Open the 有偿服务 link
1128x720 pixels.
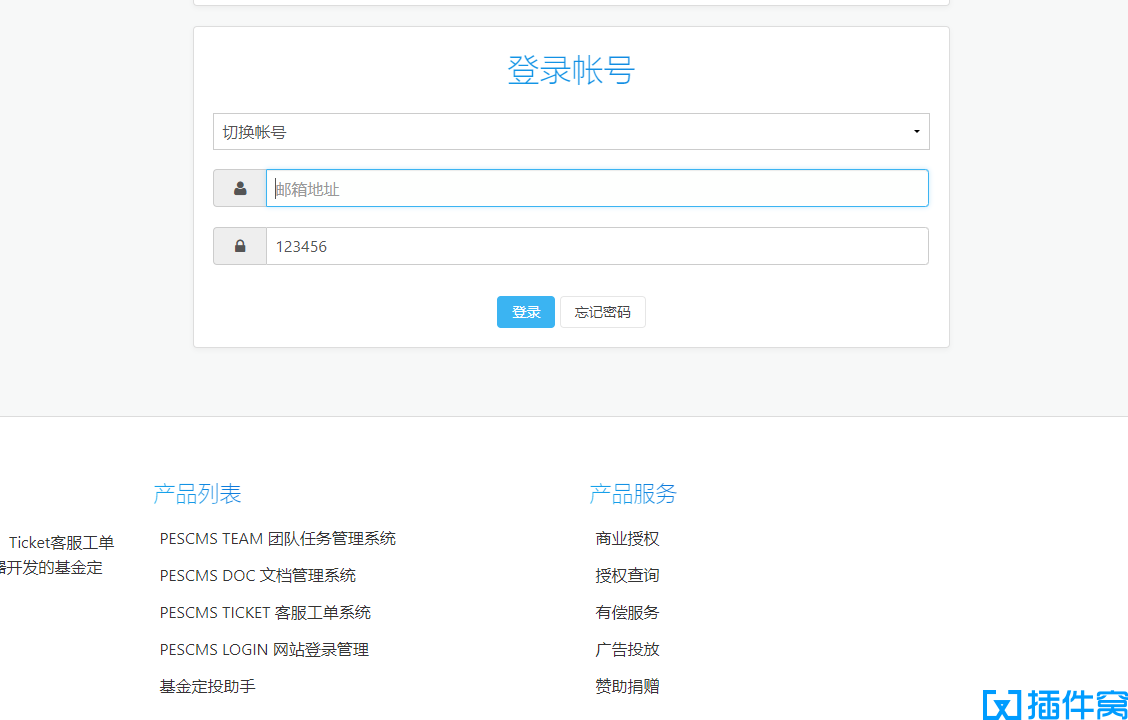[627, 613]
